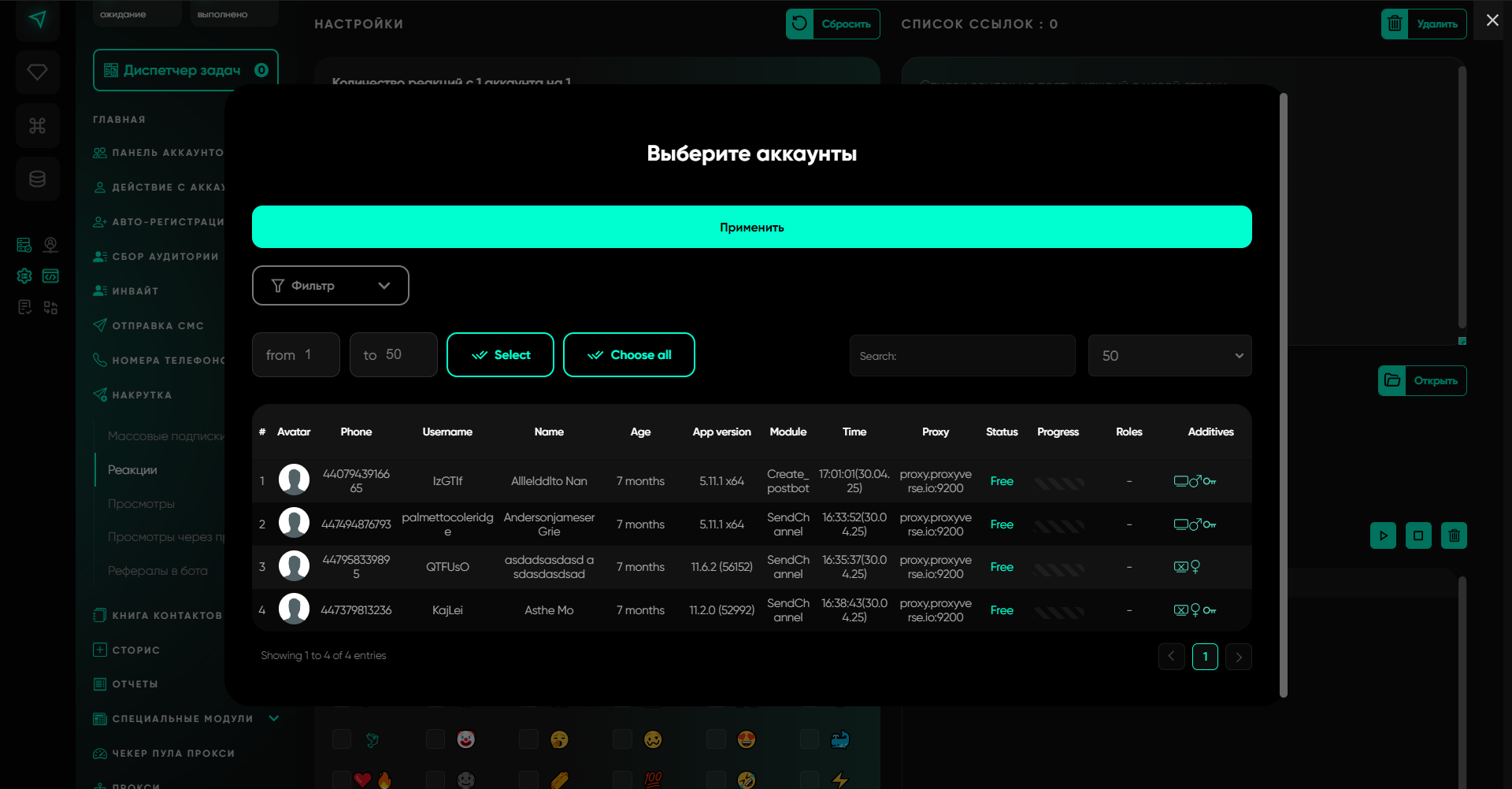
Task: Click the Применить button
Action: coord(751,227)
